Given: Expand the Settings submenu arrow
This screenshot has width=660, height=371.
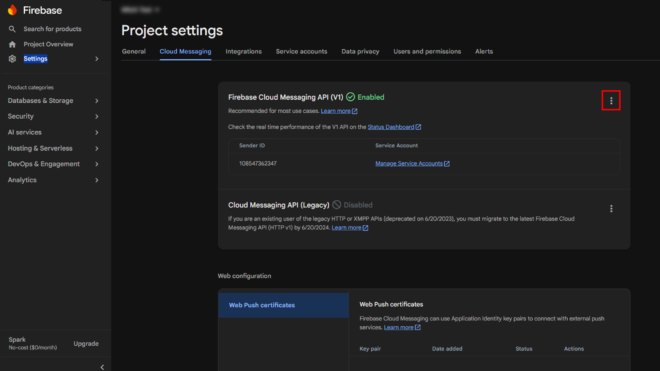Looking at the screenshot, I should pyautogui.click(x=97, y=59).
